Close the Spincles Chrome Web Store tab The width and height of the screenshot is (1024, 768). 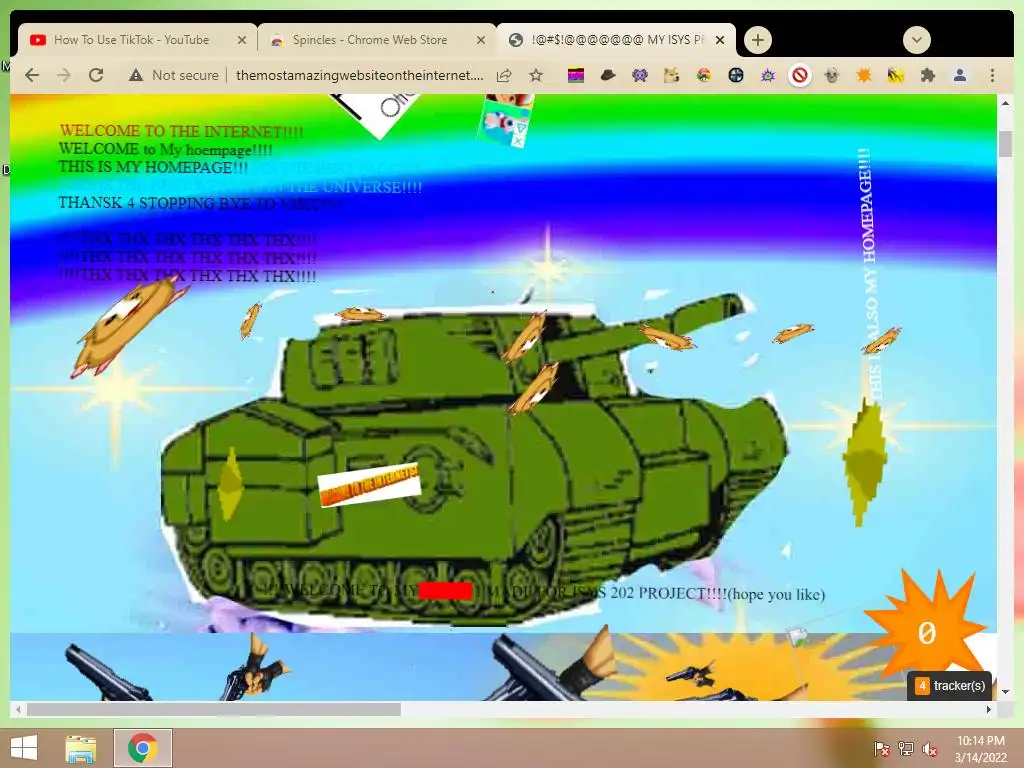pyautogui.click(x=481, y=40)
